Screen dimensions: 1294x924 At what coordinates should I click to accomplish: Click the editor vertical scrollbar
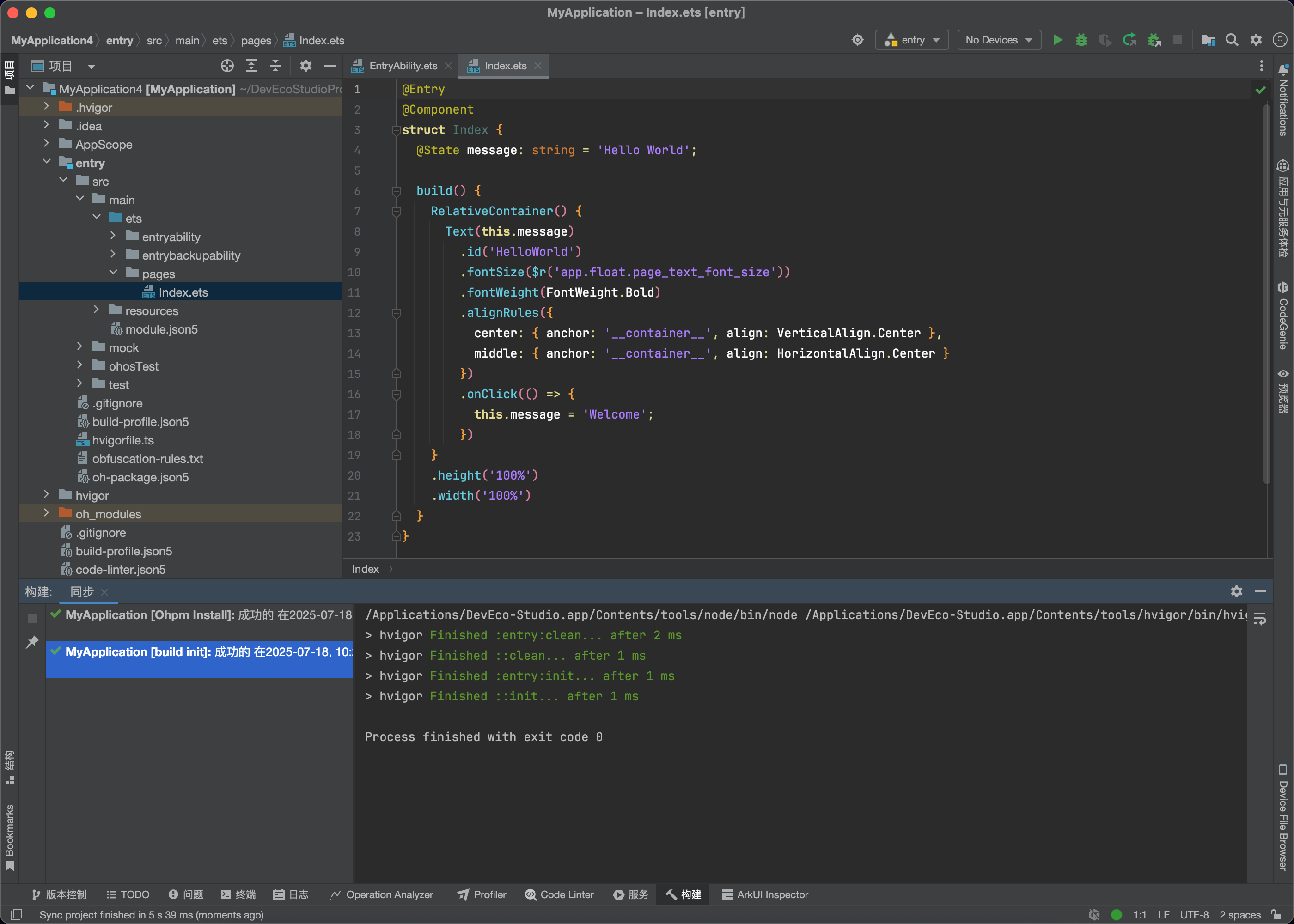point(1267,293)
